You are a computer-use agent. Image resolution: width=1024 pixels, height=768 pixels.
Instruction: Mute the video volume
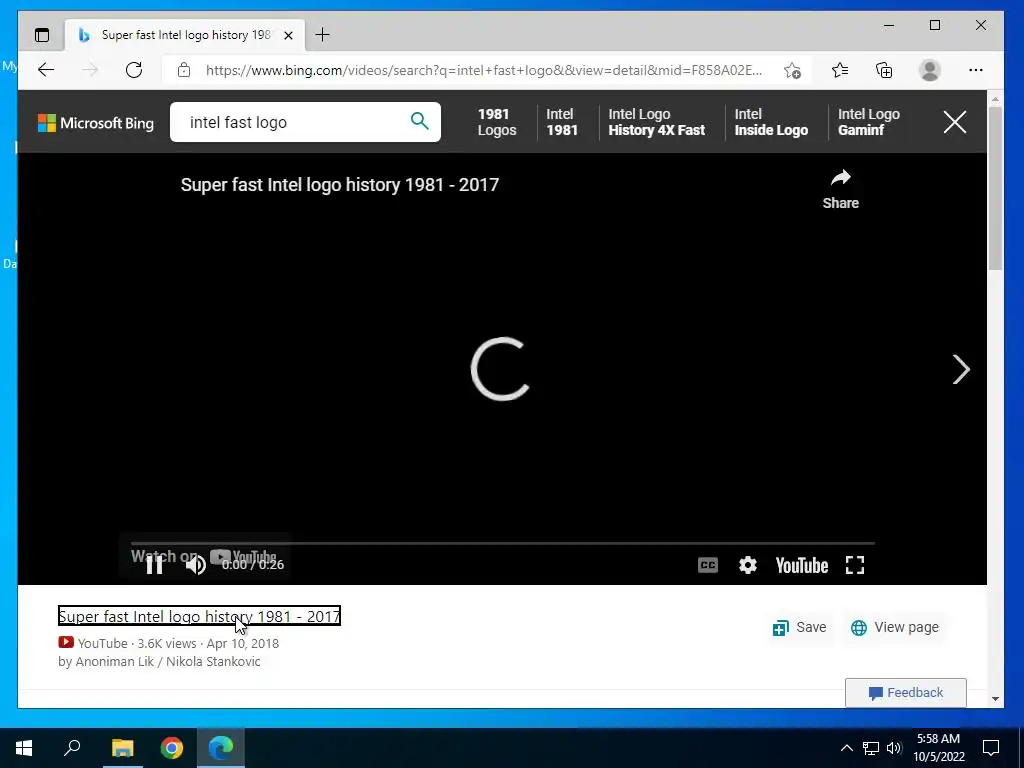[195, 565]
